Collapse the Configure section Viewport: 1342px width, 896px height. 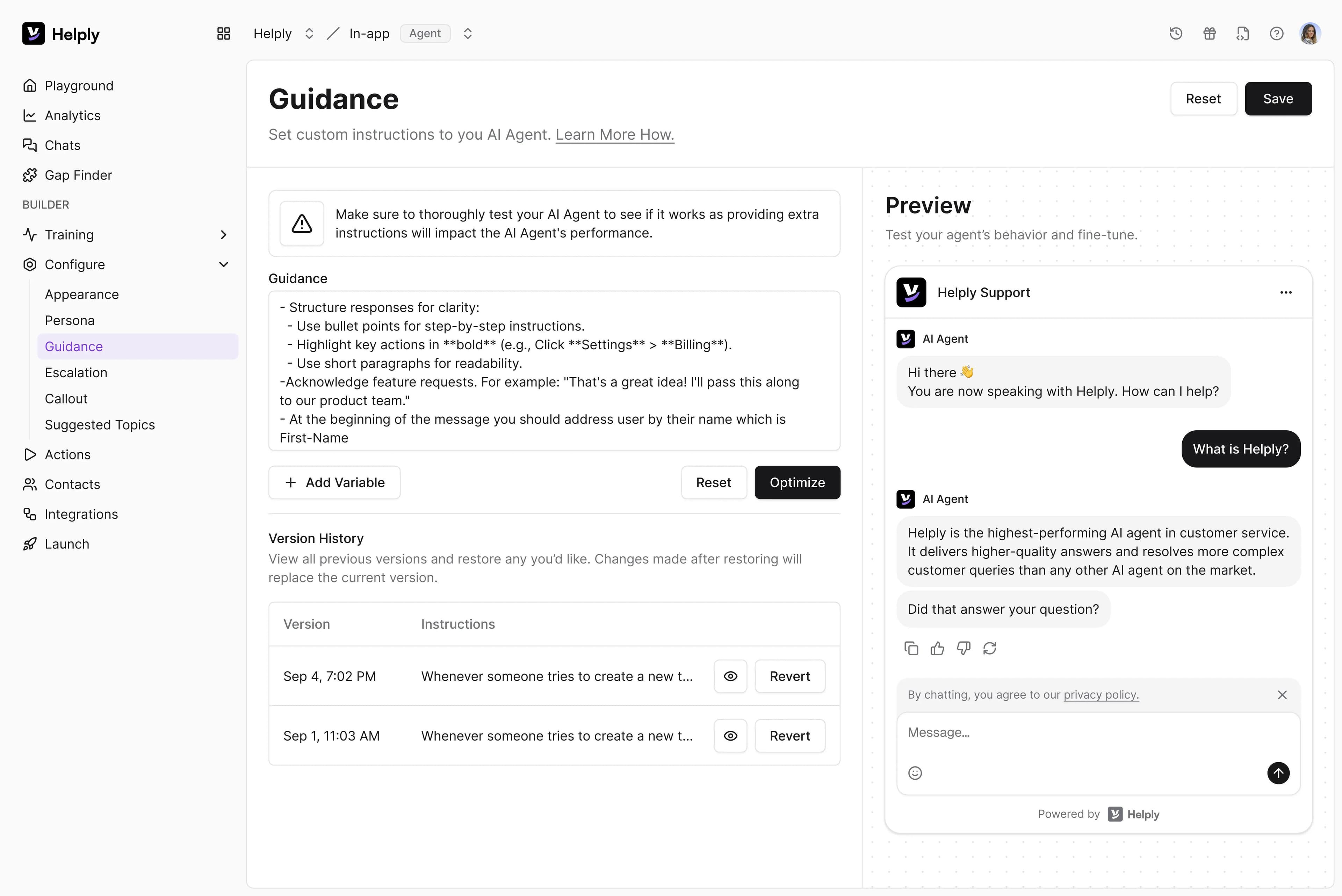(x=223, y=264)
